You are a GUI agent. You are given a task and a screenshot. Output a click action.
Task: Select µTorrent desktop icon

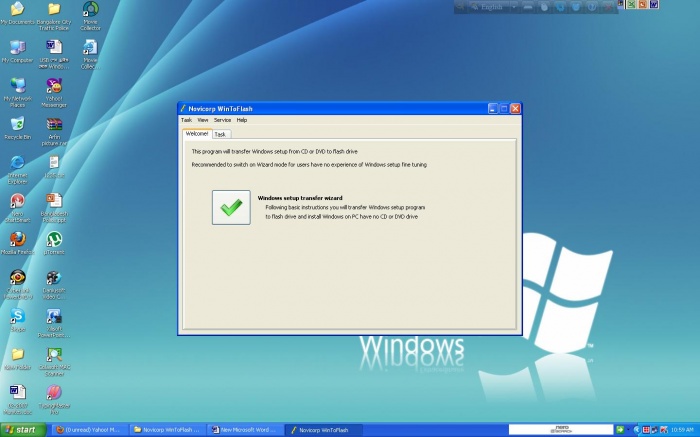tap(54, 243)
